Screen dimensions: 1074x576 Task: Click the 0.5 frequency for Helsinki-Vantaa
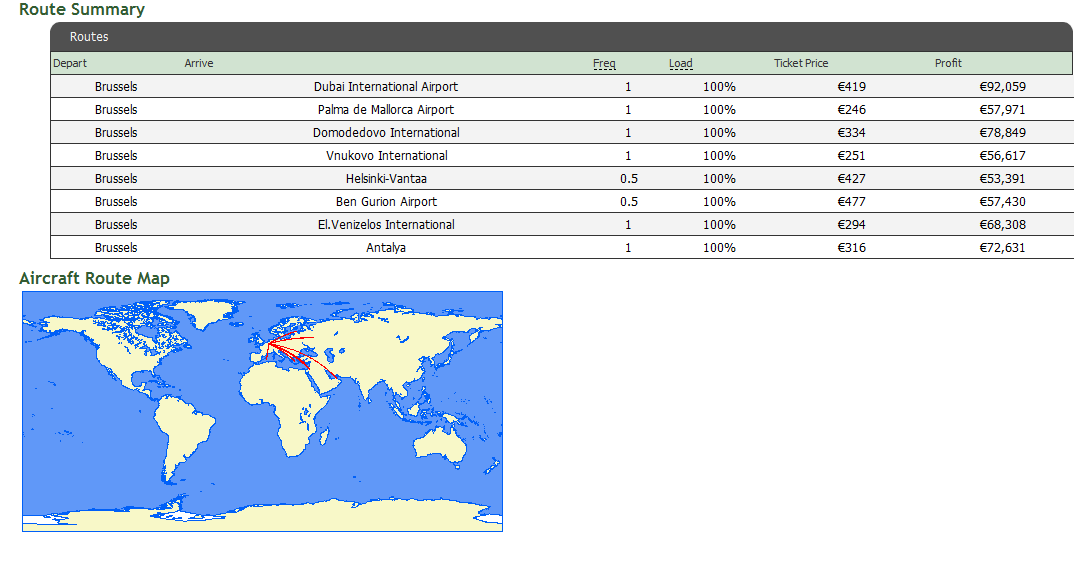[x=629, y=179]
